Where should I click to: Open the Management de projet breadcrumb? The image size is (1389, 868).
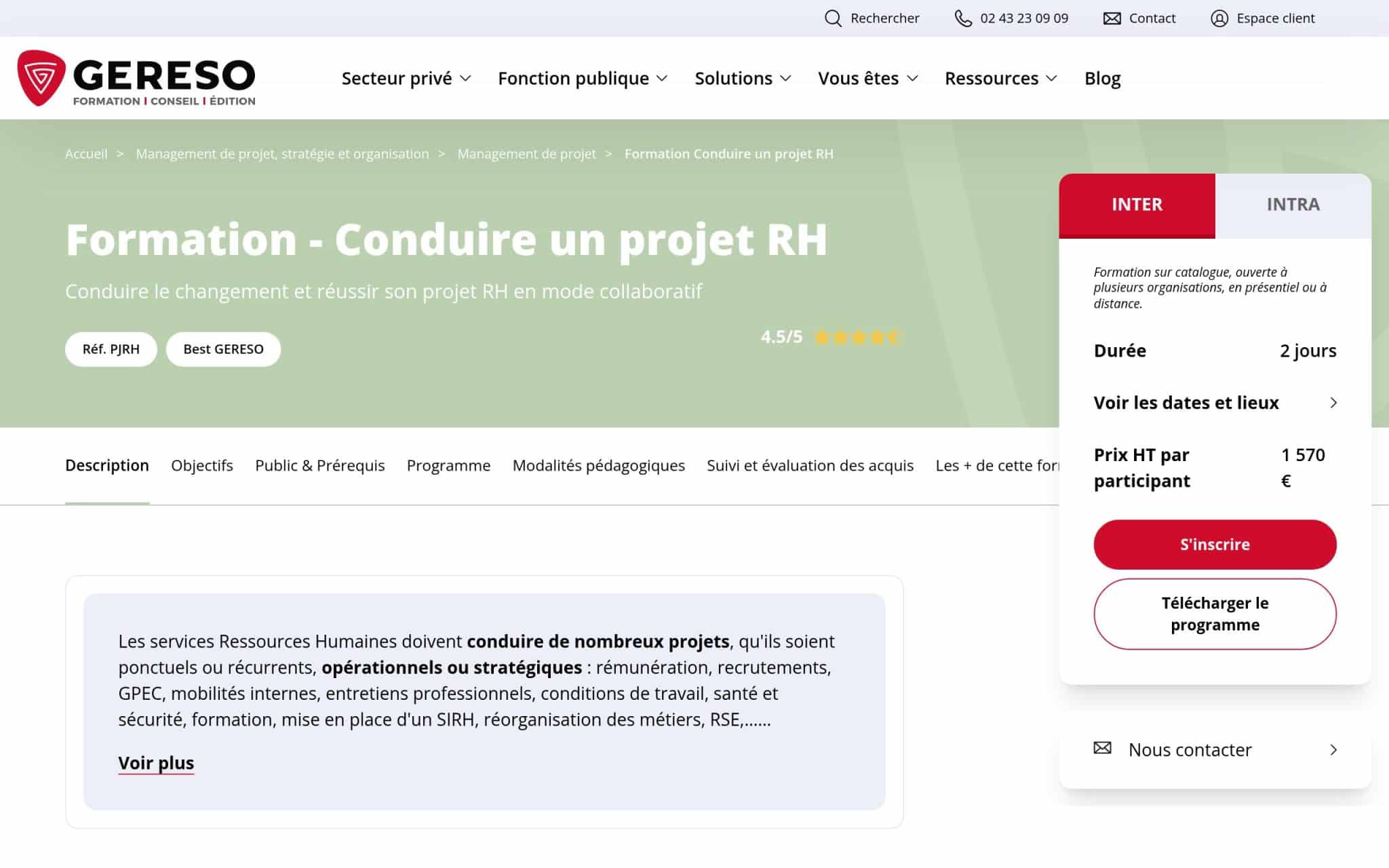(x=526, y=154)
